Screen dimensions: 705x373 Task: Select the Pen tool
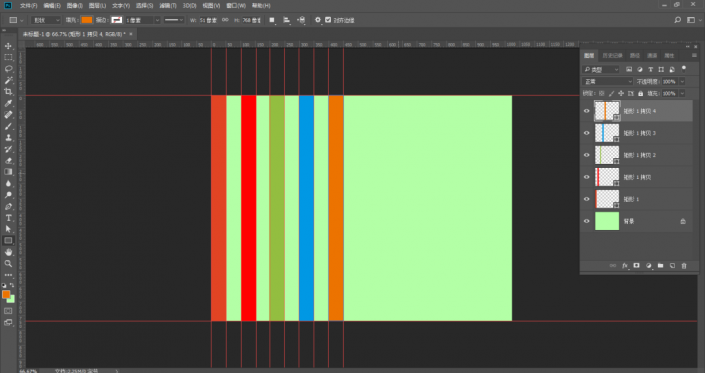point(8,206)
